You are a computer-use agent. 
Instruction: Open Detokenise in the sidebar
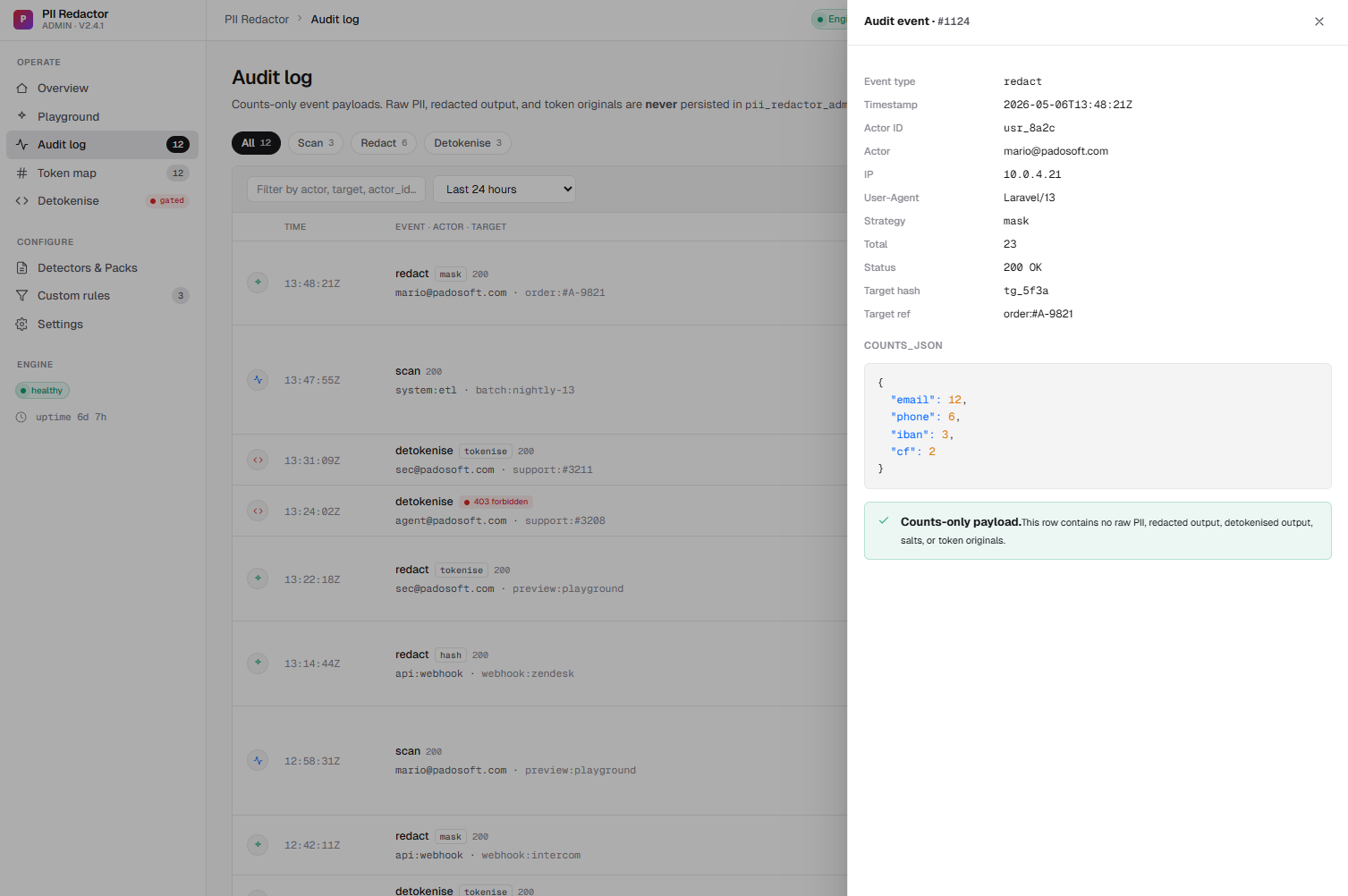coord(102,201)
